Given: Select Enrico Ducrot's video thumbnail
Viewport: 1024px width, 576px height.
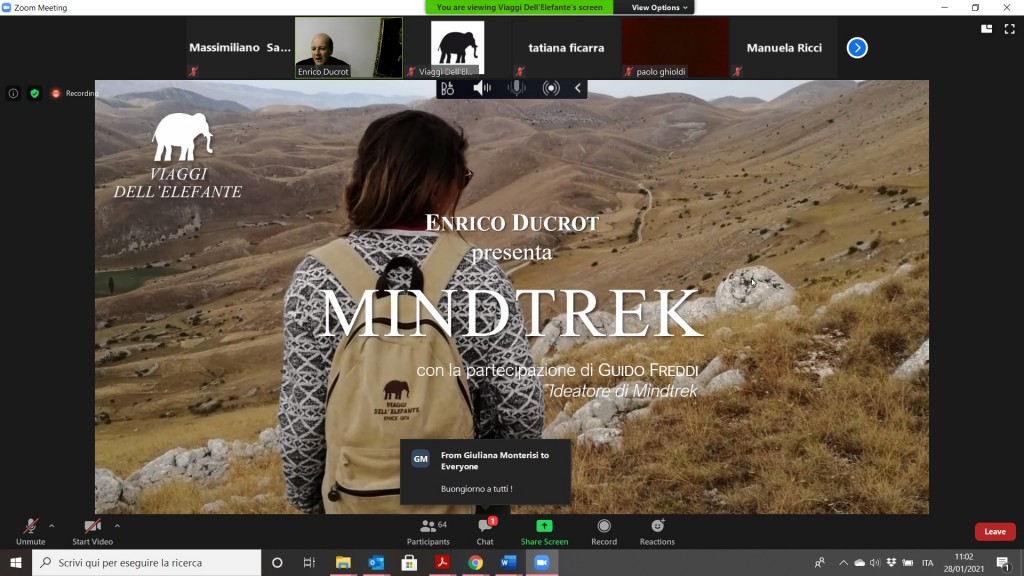Looking at the screenshot, I should (x=348, y=47).
